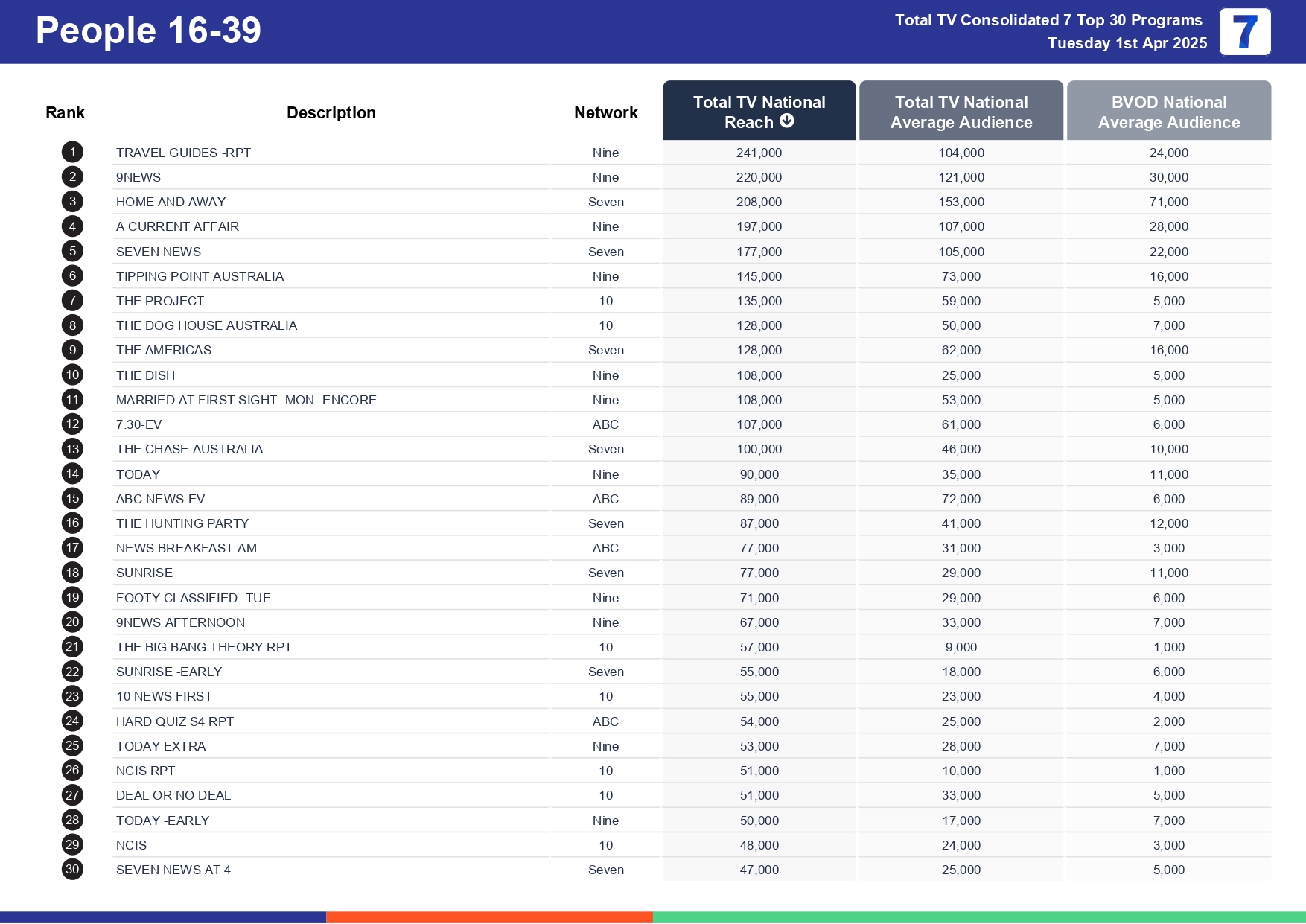The image size is (1306, 924).
Task: Open the Description column header
Action: 331,112
